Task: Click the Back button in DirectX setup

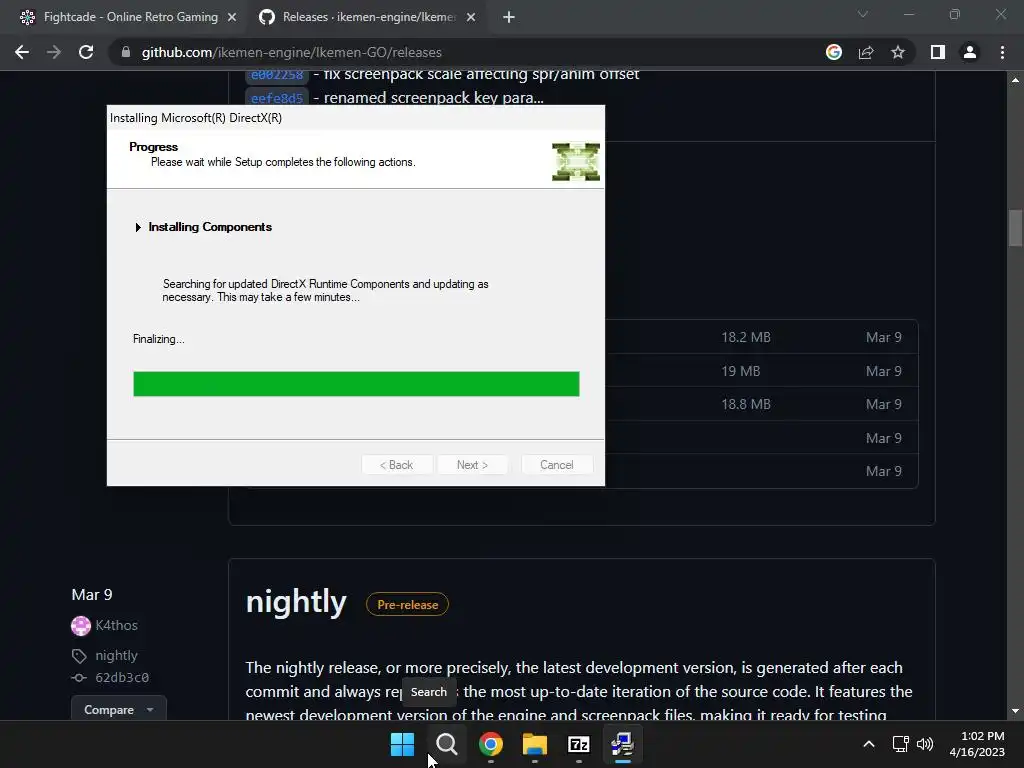Action: (x=396, y=465)
